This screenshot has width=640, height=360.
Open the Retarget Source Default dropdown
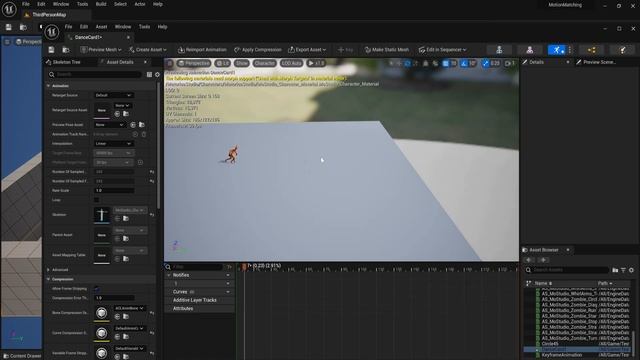pyautogui.click(x=113, y=95)
